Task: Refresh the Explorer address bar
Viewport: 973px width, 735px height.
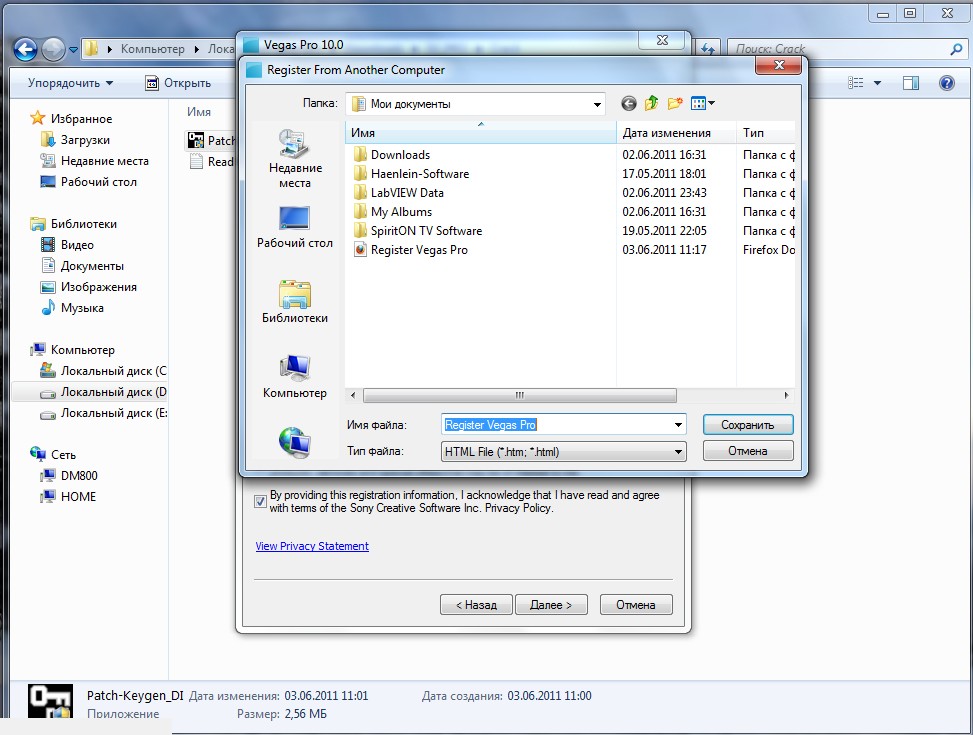Action: (708, 48)
